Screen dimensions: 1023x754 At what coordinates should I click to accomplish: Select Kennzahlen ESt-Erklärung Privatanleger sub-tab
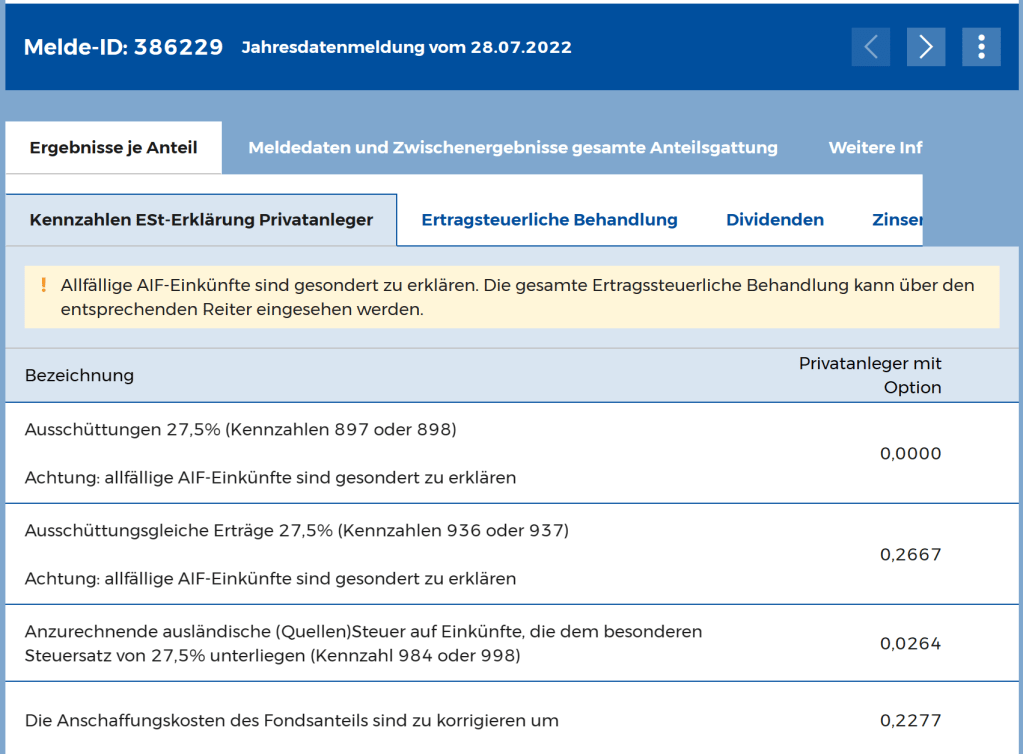click(201, 220)
